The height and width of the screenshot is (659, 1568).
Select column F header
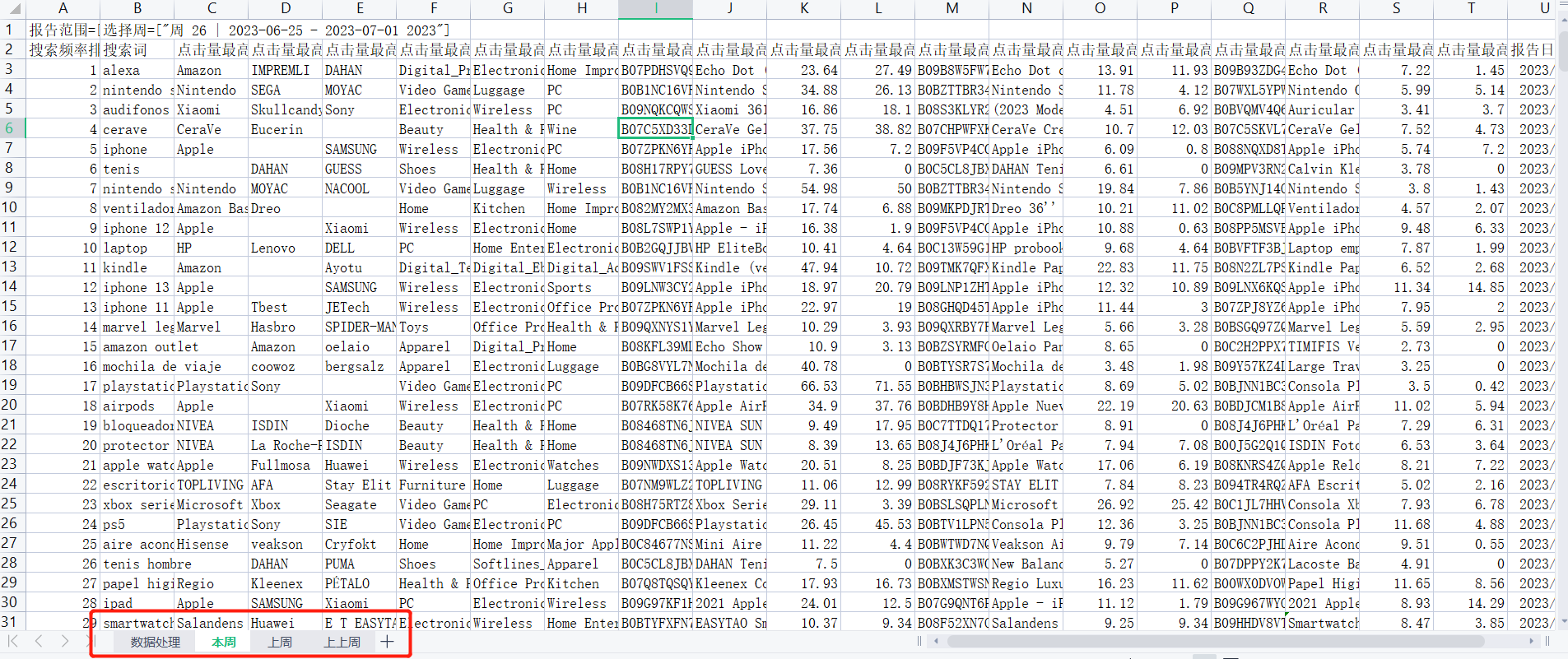(434, 8)
